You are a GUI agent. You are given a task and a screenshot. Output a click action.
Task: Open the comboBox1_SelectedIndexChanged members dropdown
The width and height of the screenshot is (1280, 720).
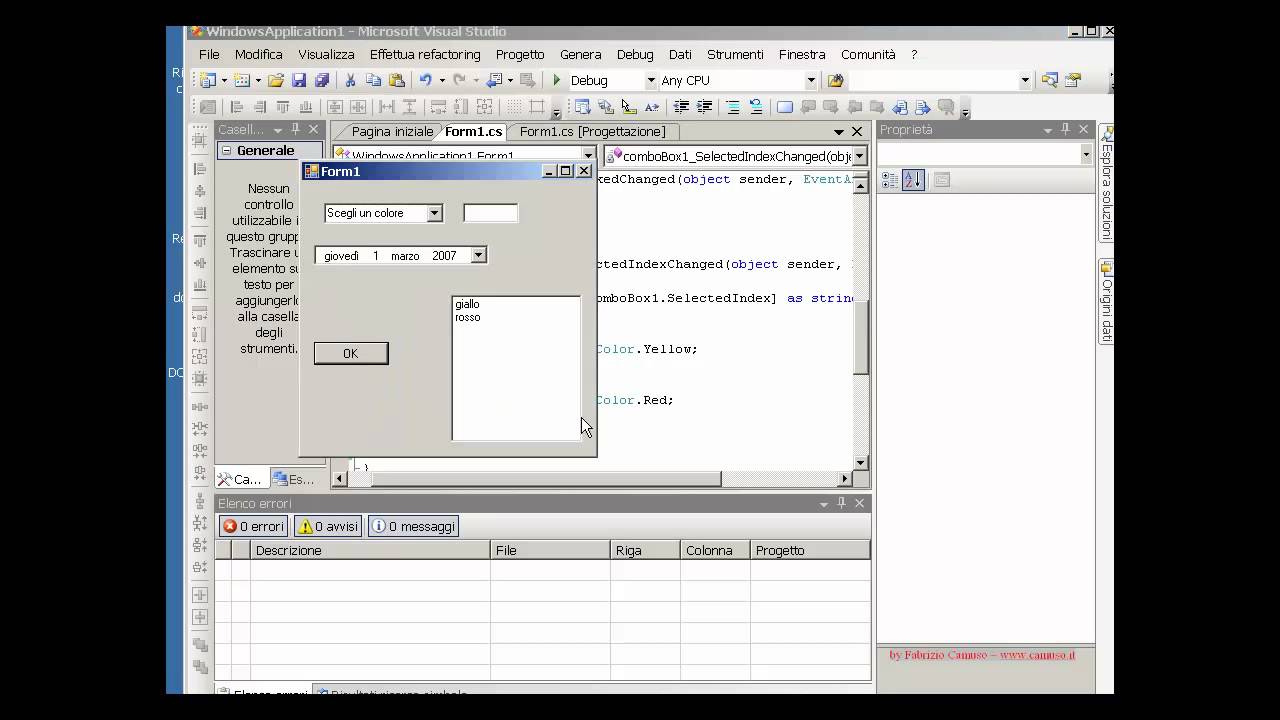[x=859, y=156]
